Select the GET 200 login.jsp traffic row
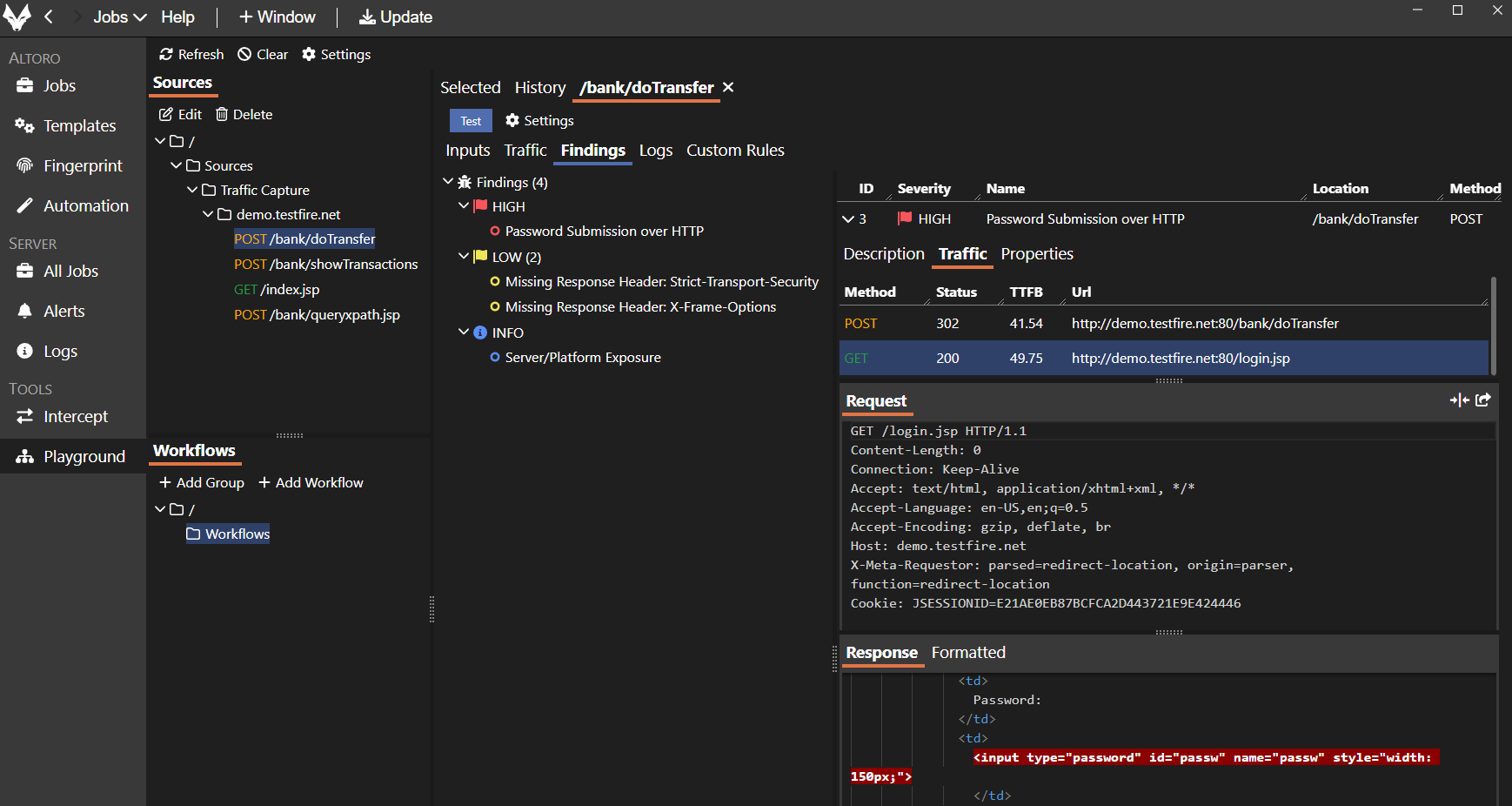This screenshot has height=806, width=1512. pyautogui.click(x=1164, y=358)
